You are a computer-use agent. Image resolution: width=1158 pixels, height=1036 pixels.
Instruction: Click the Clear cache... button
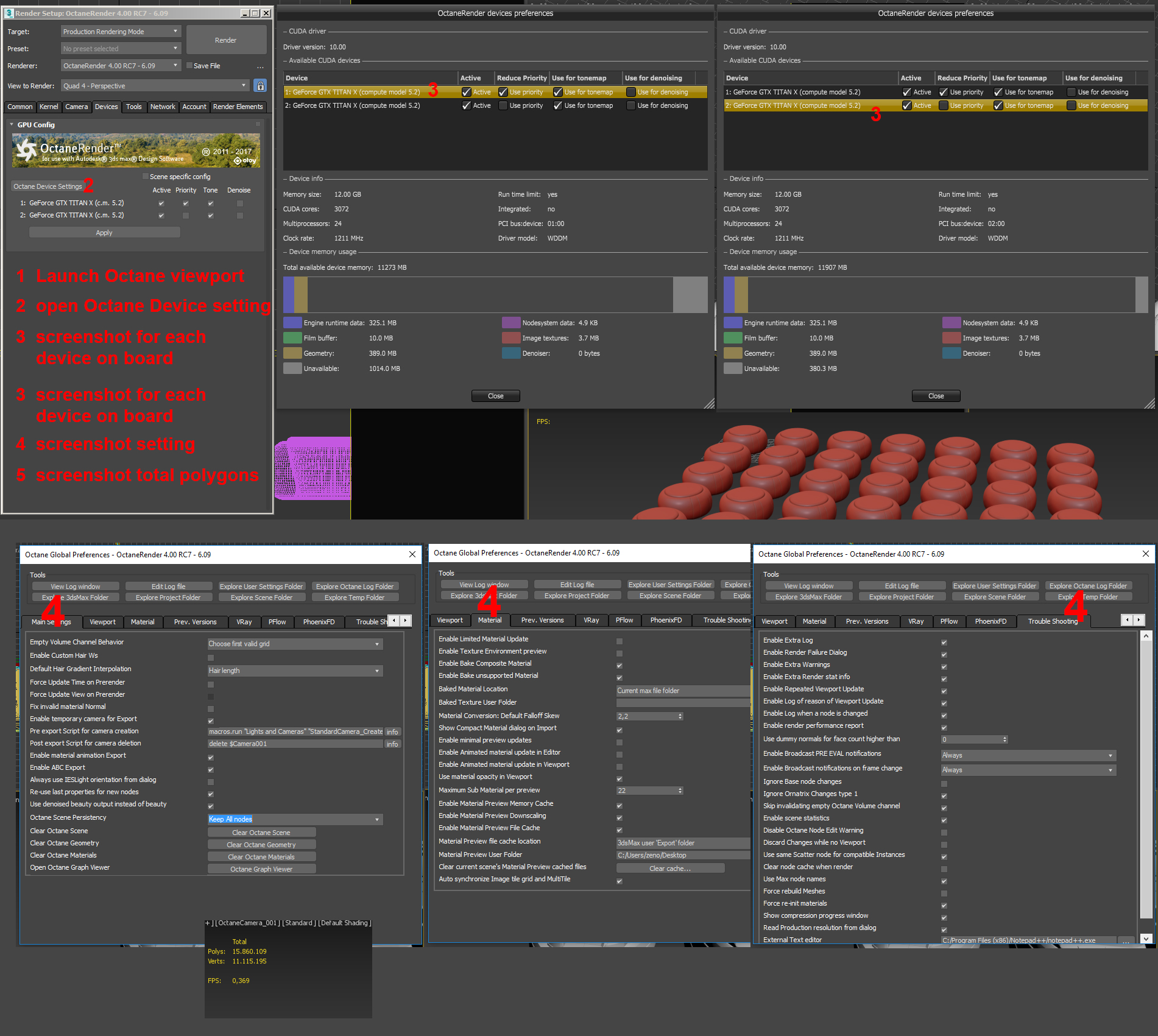pos(670,869)
